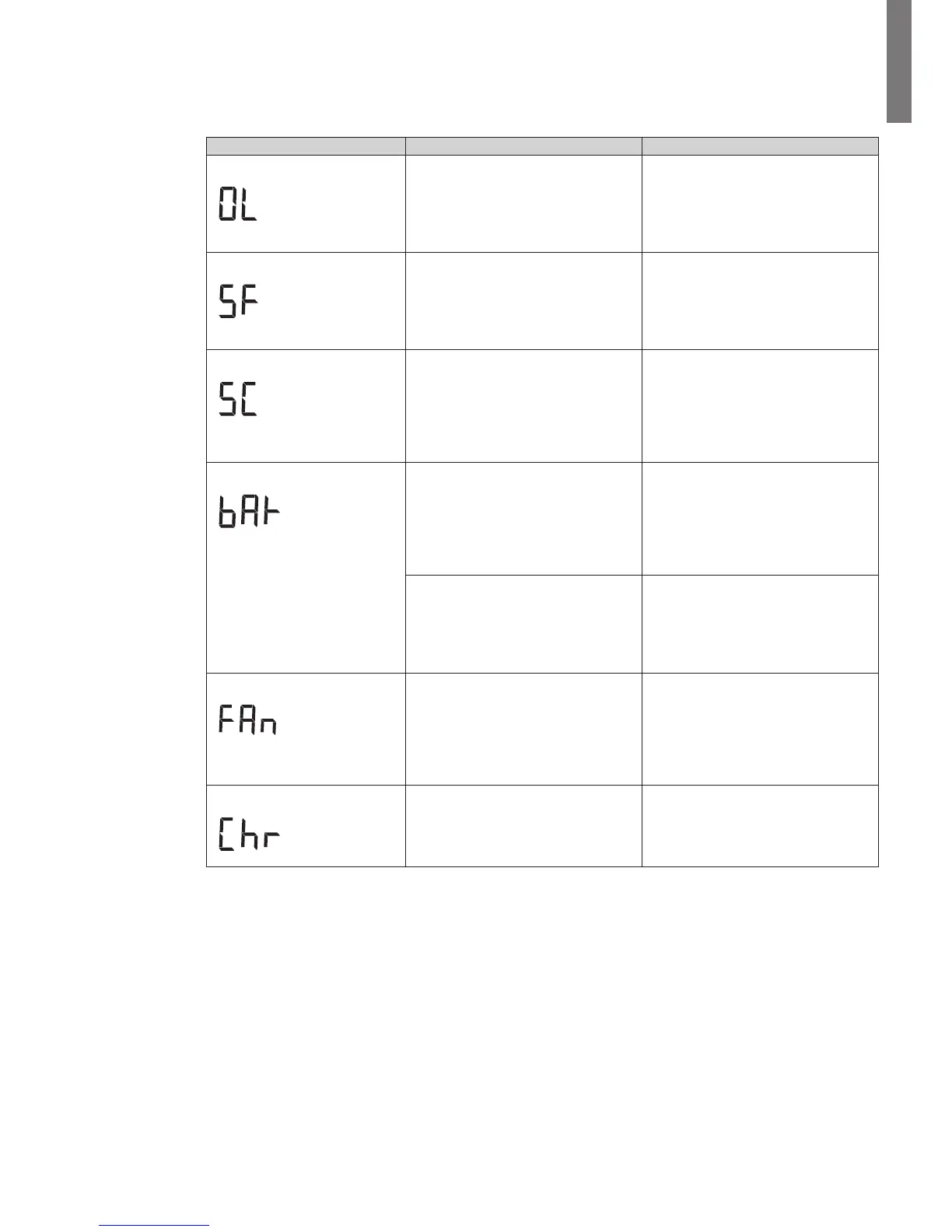Click the first gray table header cell
The height and width of the screenshot is (1232, 952).
click(x=306, y=146)
